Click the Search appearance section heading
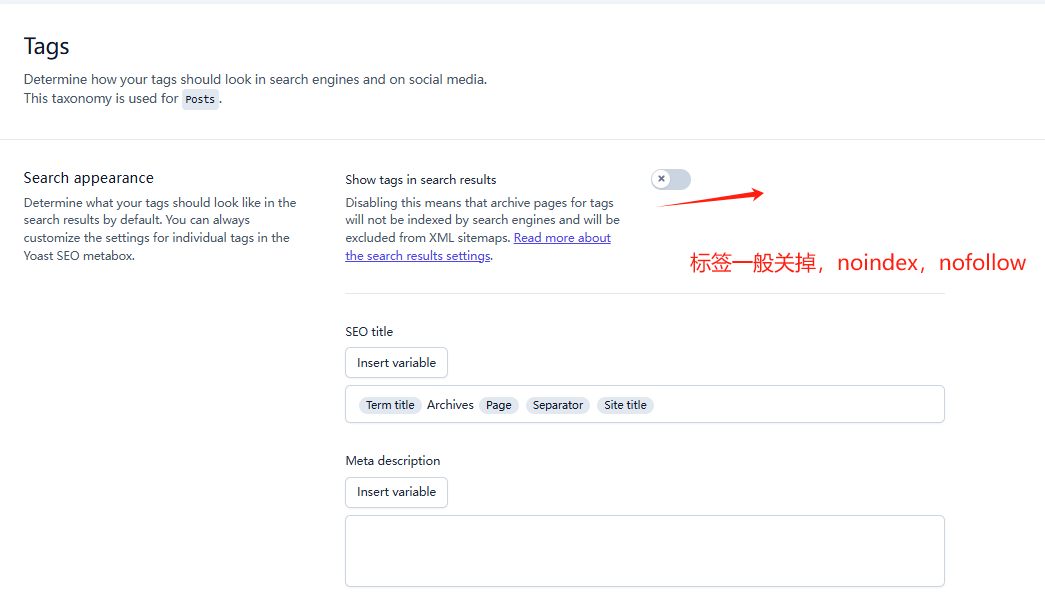 [x=89, y=178]
